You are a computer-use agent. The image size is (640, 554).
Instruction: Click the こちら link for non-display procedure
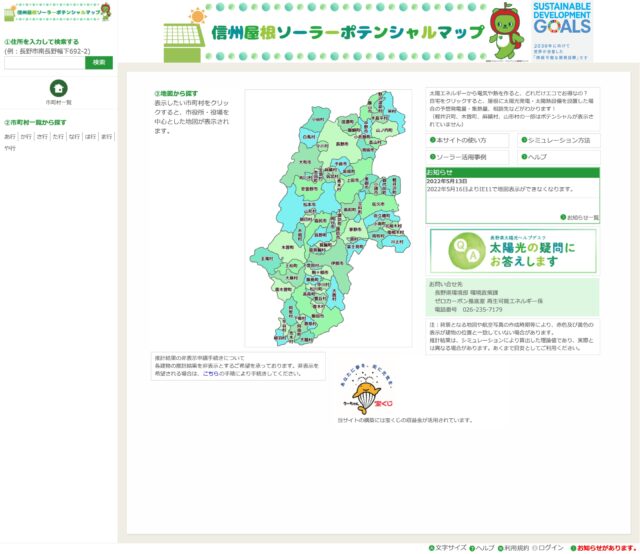pyautogui.click(x=209, y=373)
